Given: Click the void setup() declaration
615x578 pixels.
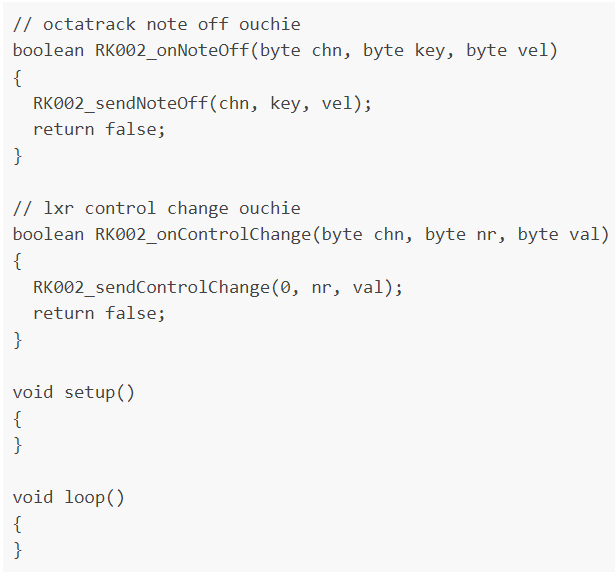Looking at the screenshot, I should click(73, 392).
